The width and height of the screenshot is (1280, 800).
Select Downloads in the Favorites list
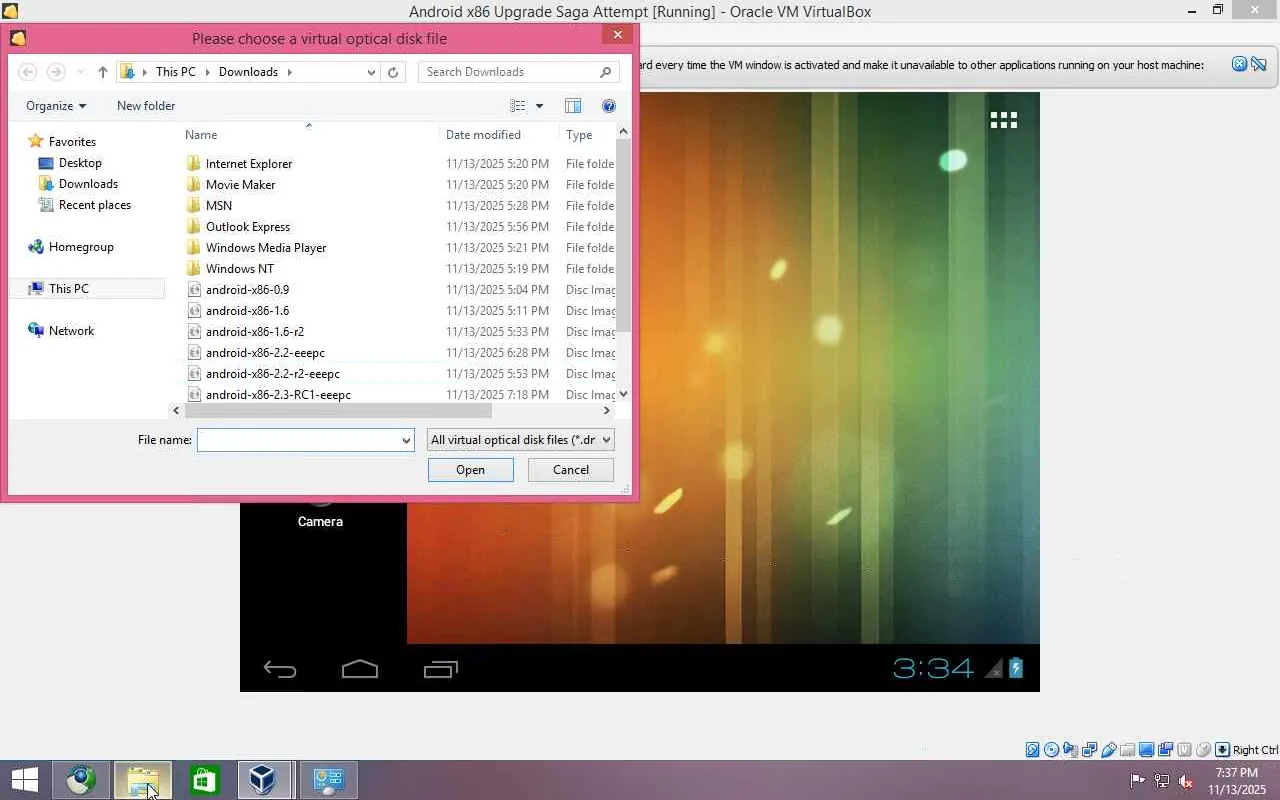pyautogui.click(x=88, y=184)
